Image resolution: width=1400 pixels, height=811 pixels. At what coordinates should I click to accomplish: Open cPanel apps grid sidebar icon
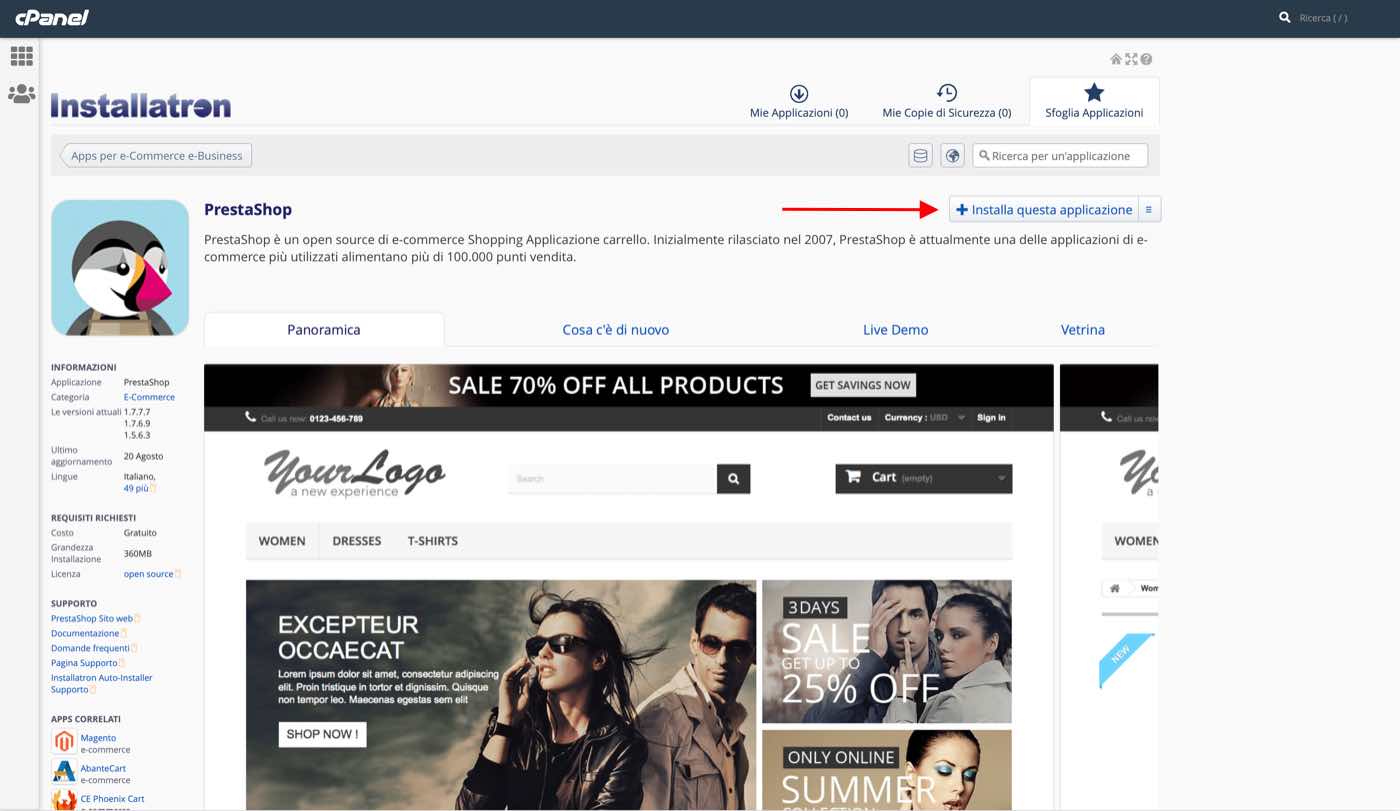point(21,56)
